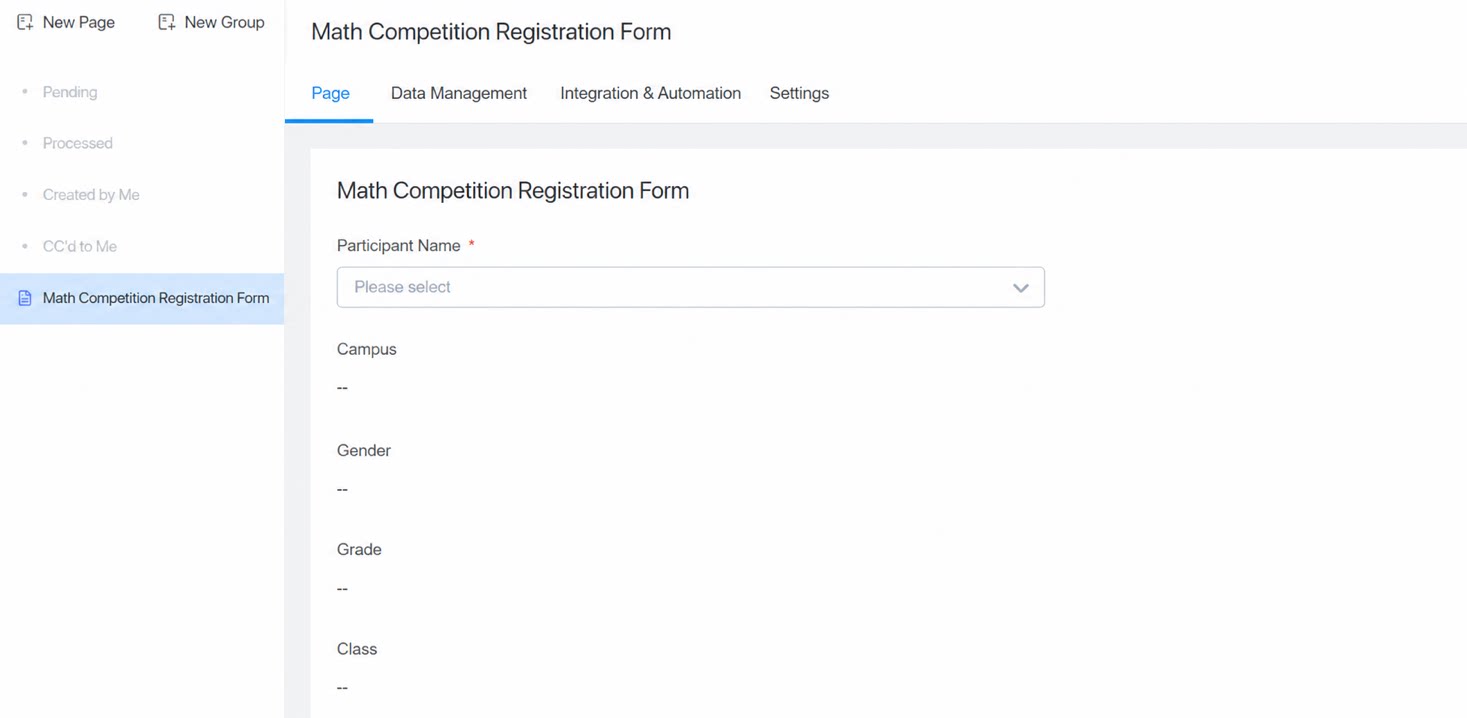Click the New Group plus icon
1467x718 pixels.
point(167,22)
